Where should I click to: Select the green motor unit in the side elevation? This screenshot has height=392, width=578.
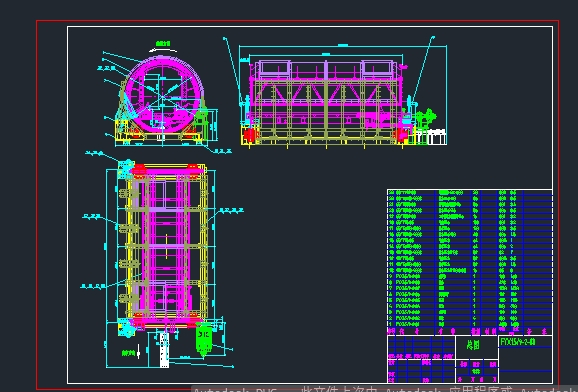point(425,118)
